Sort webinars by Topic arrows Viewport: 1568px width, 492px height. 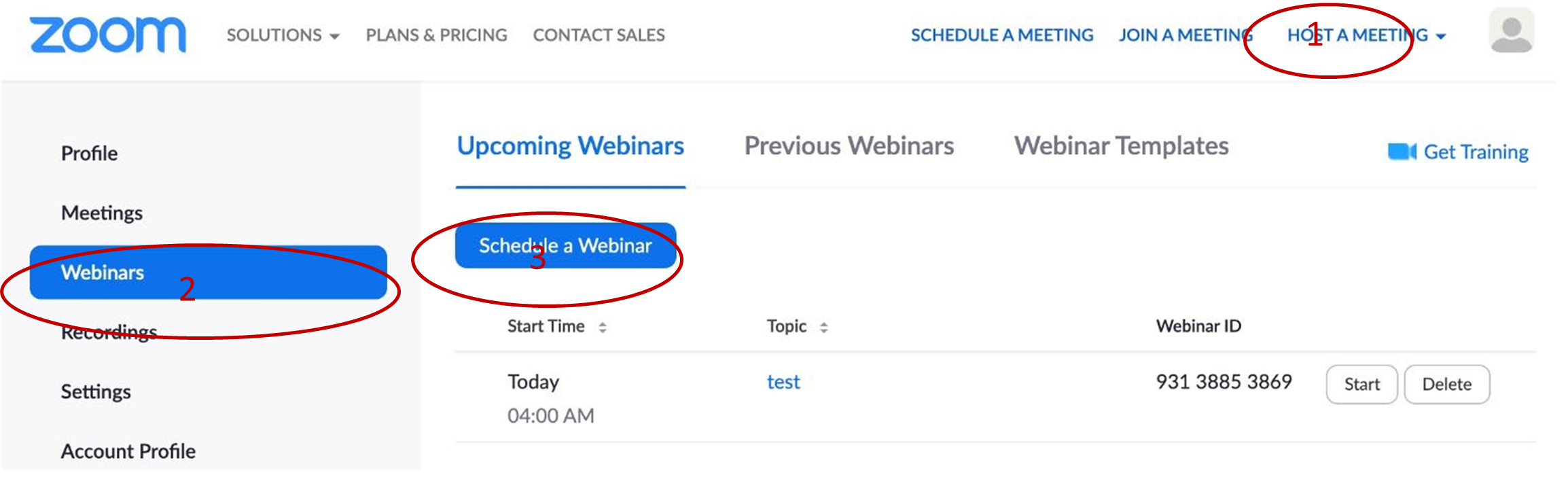pos(823,328)
